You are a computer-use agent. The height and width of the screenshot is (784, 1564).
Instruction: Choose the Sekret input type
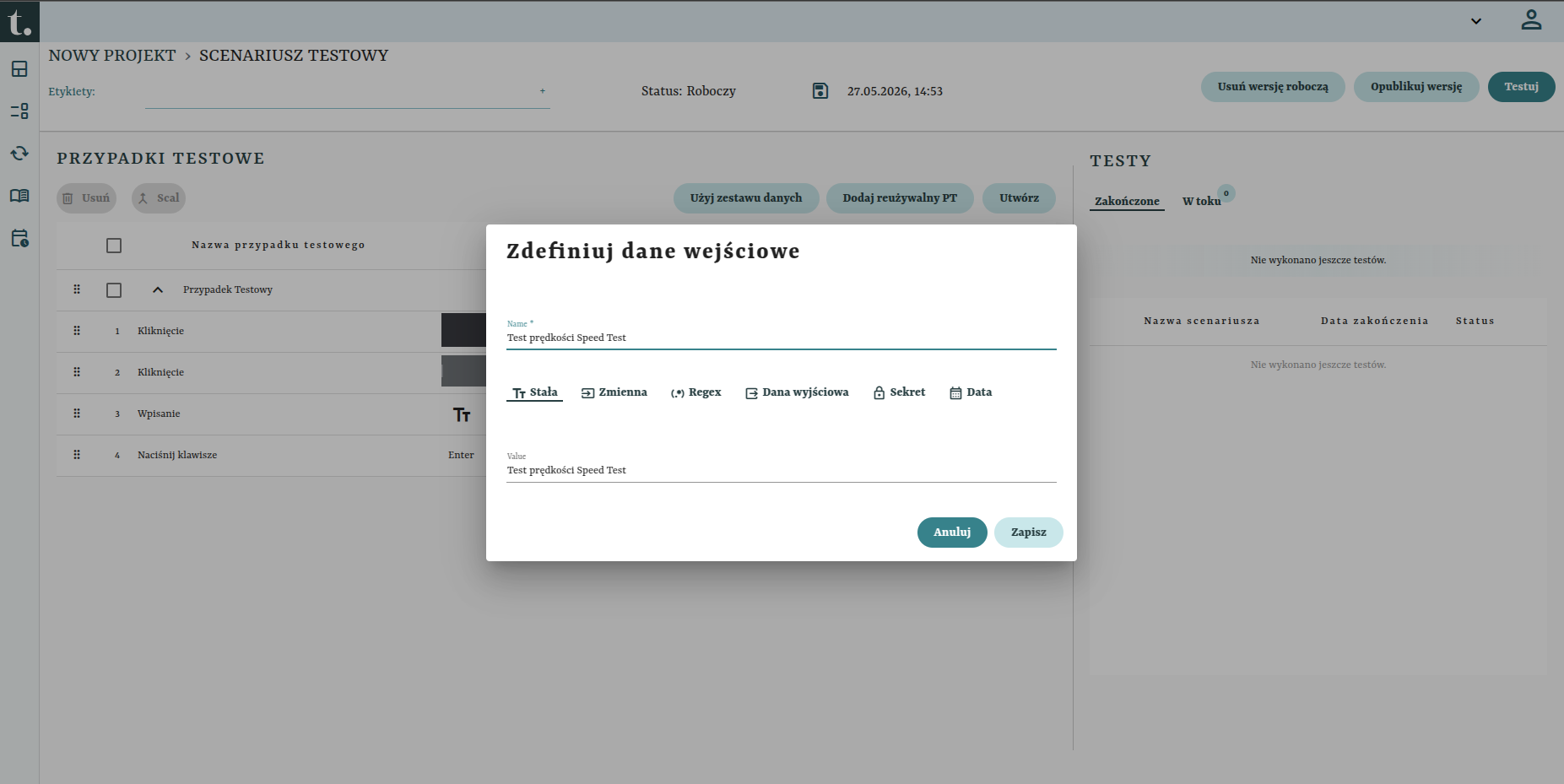tap(900, 392)
